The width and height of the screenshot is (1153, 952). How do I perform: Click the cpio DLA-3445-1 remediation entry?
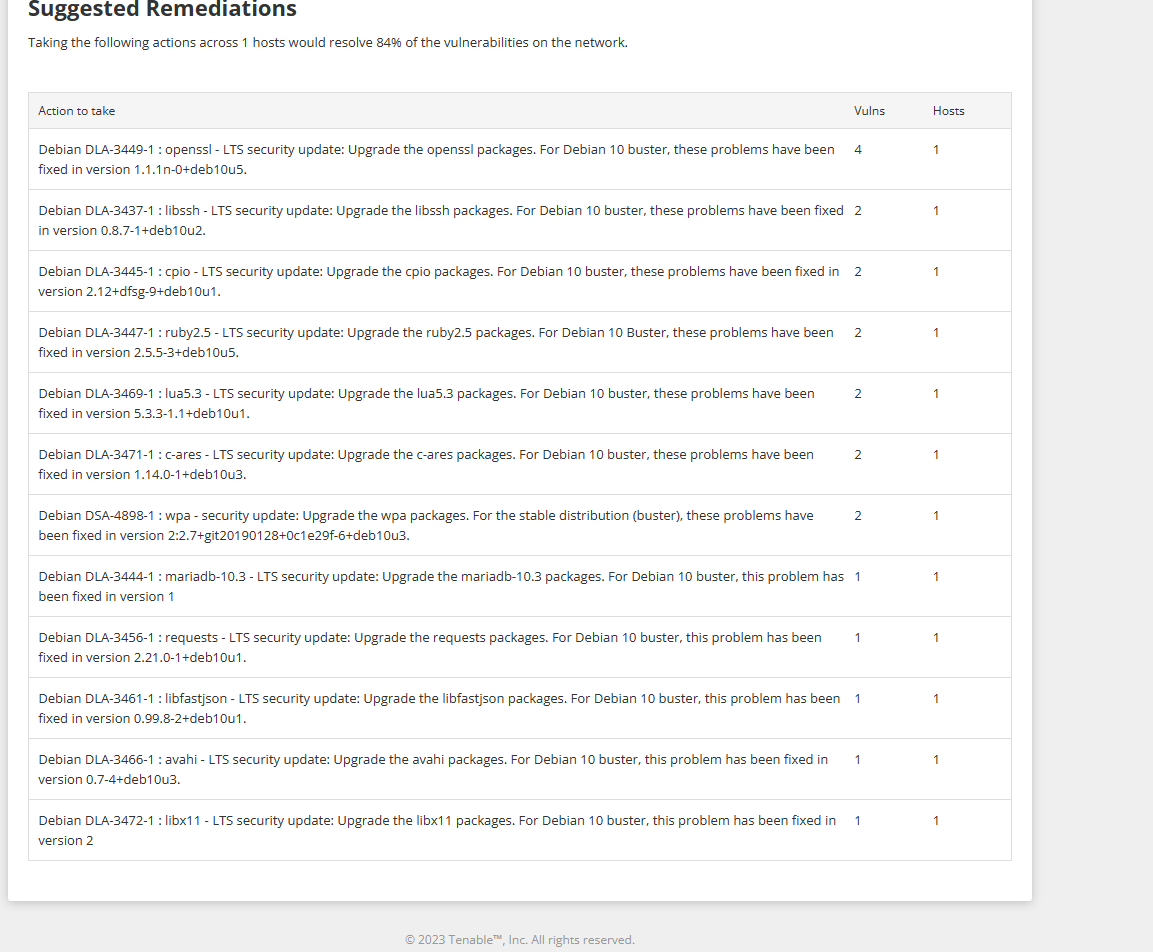click(438, 281)
